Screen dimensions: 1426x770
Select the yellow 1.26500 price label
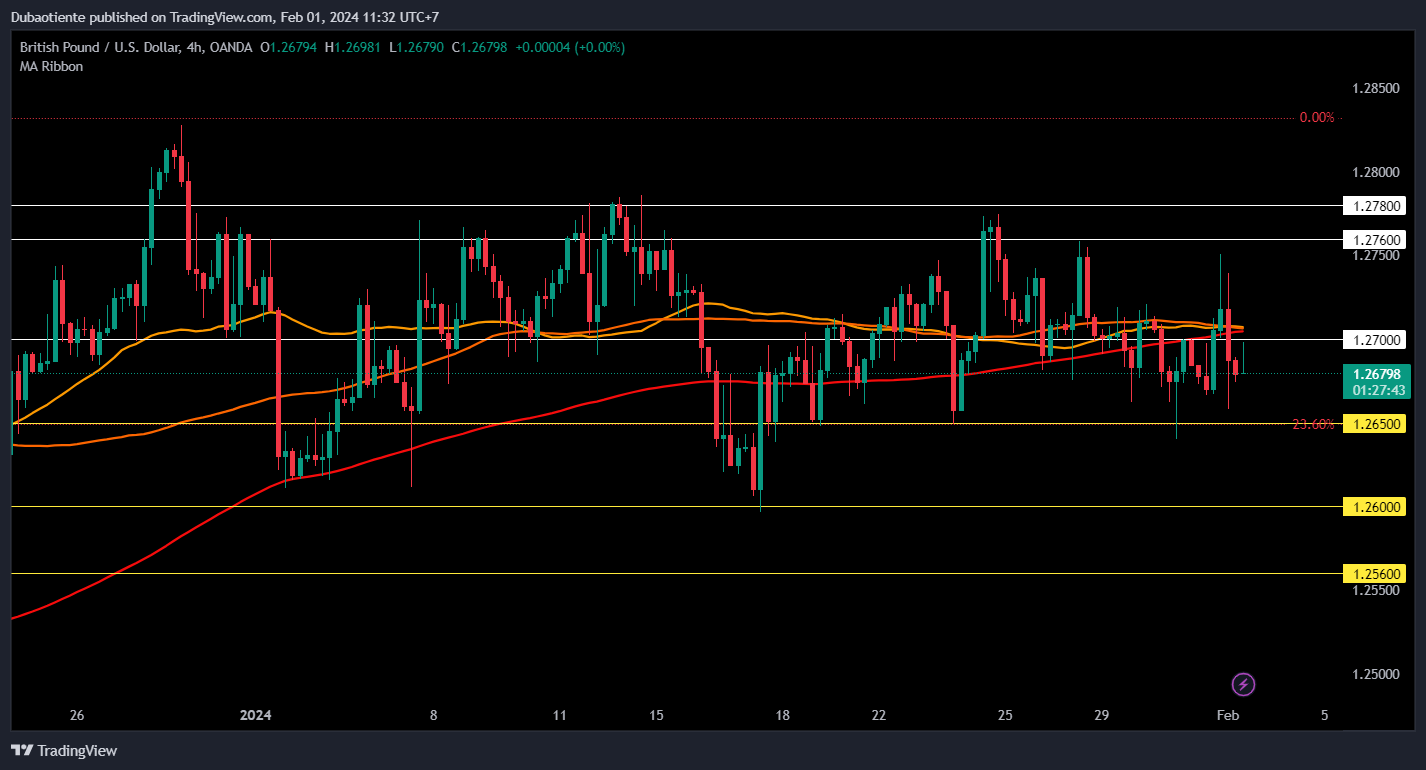point(1377,424)
